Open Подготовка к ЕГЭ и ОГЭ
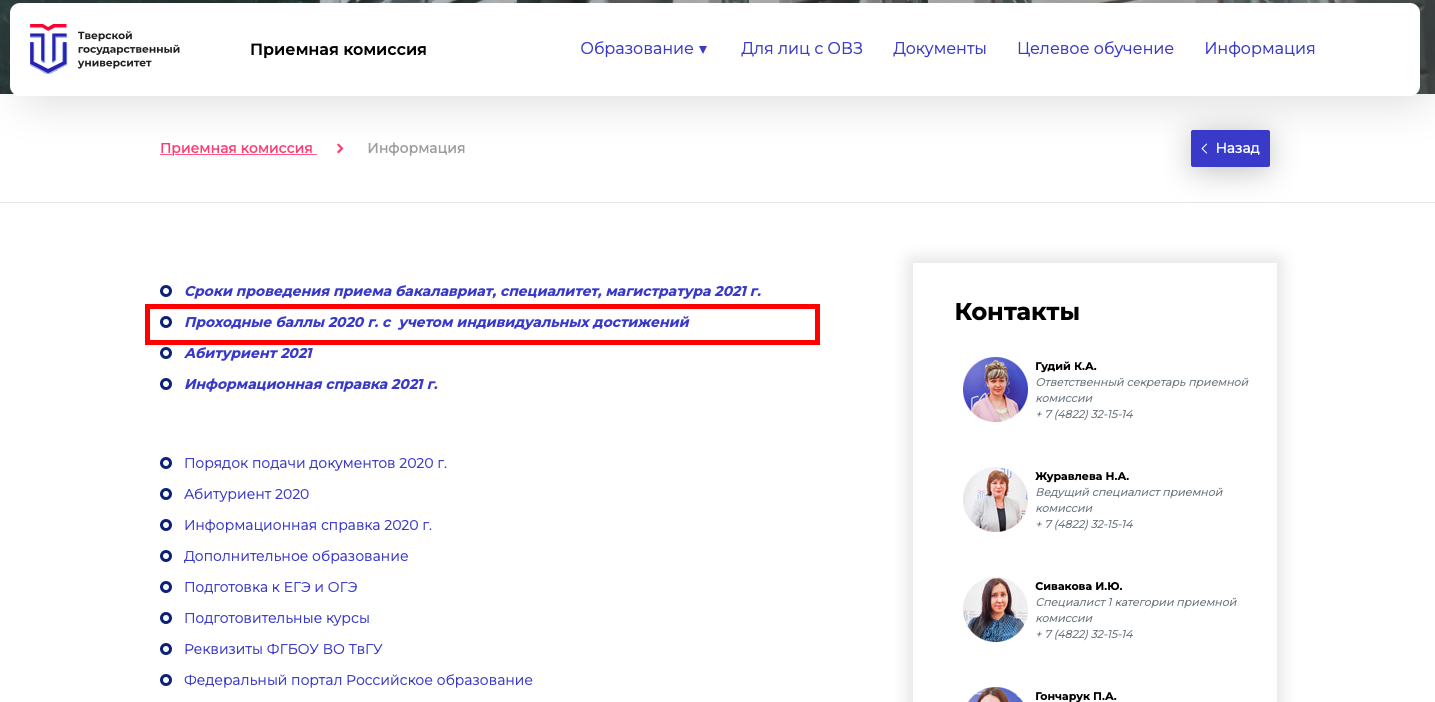The height and width of the screenshot is (702, 1435). (270, 587)
